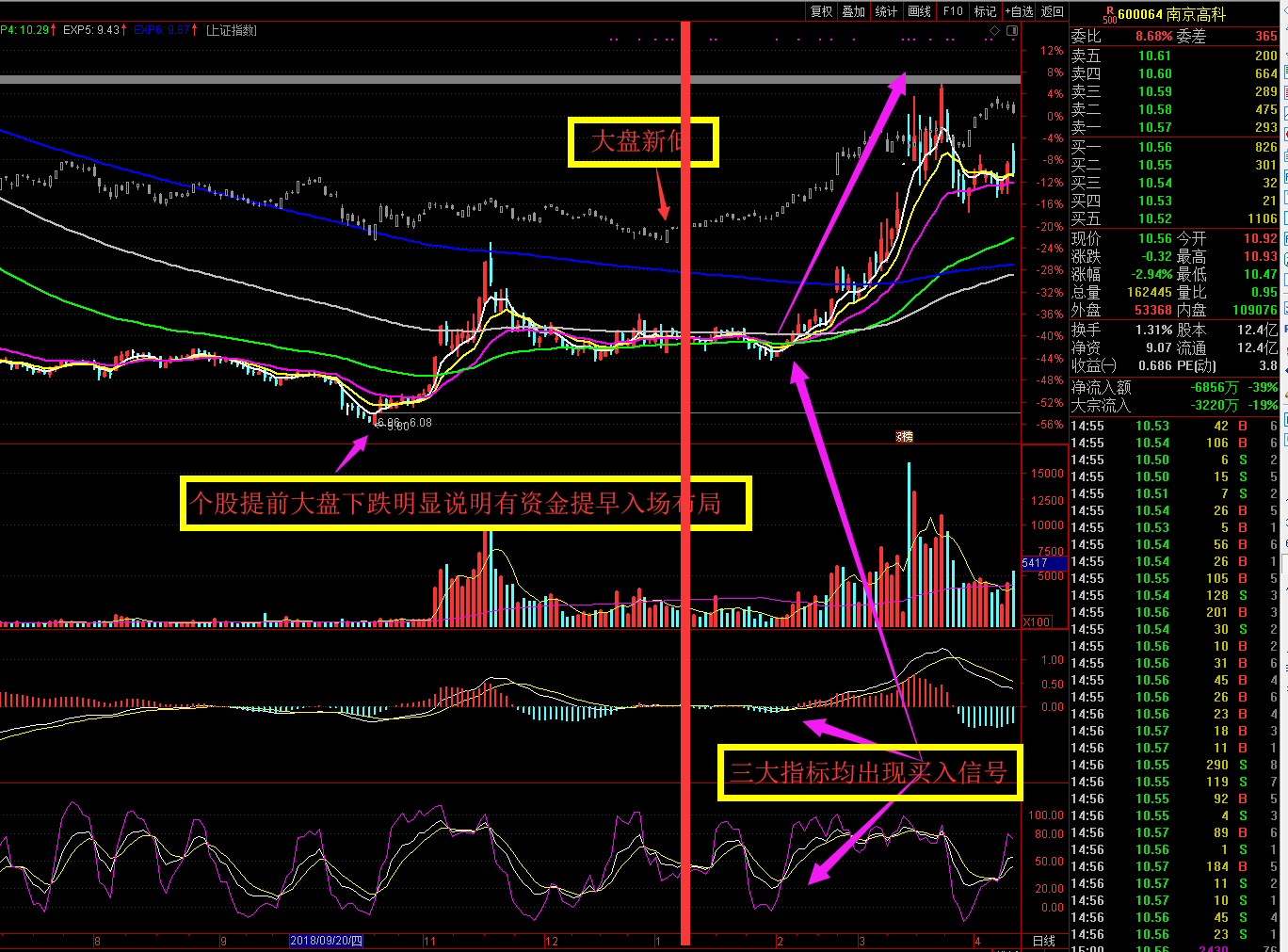This screenshot has height=952, width=1288.
Task: Click the 内盘 109076 field
Action: [1227, 310]
